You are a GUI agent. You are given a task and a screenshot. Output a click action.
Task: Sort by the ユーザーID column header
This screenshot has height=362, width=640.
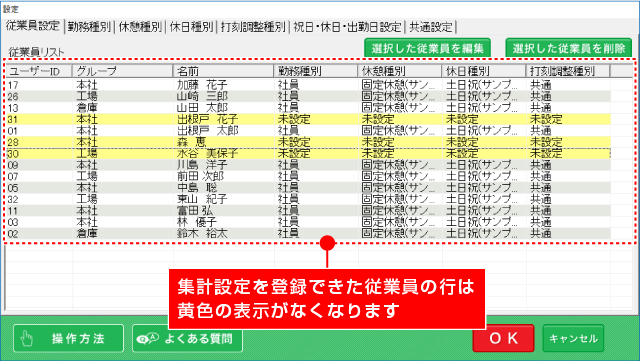tap(40, 71)
